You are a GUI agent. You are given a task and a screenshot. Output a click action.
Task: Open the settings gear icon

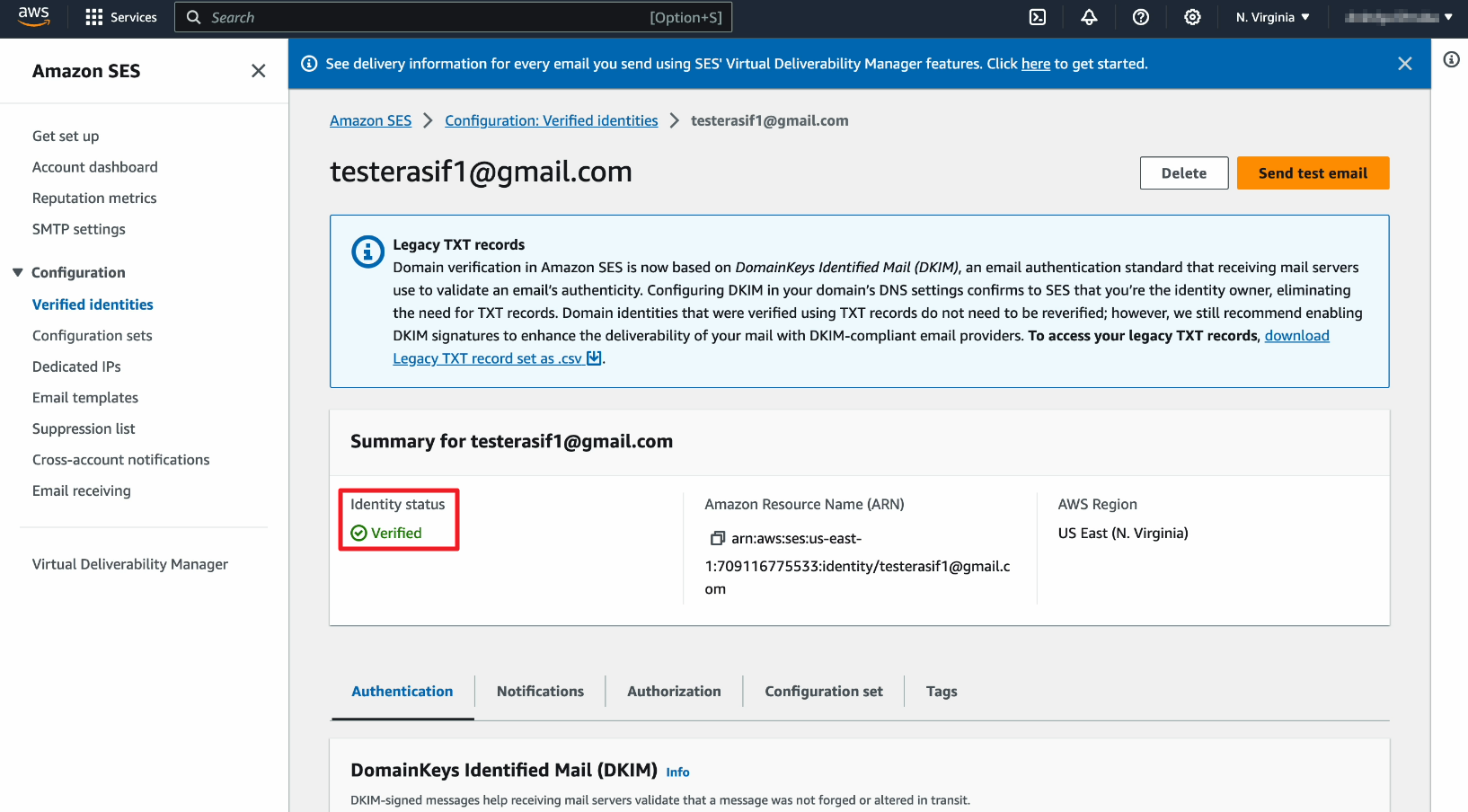1192,17
